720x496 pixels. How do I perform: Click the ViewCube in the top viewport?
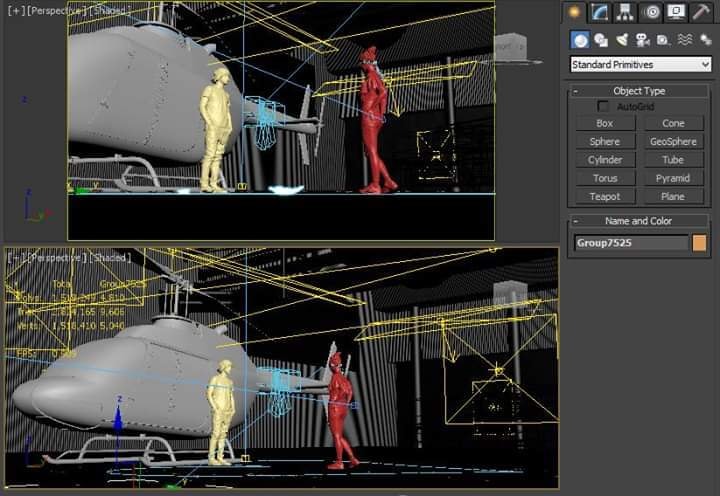tap(511, 47)
